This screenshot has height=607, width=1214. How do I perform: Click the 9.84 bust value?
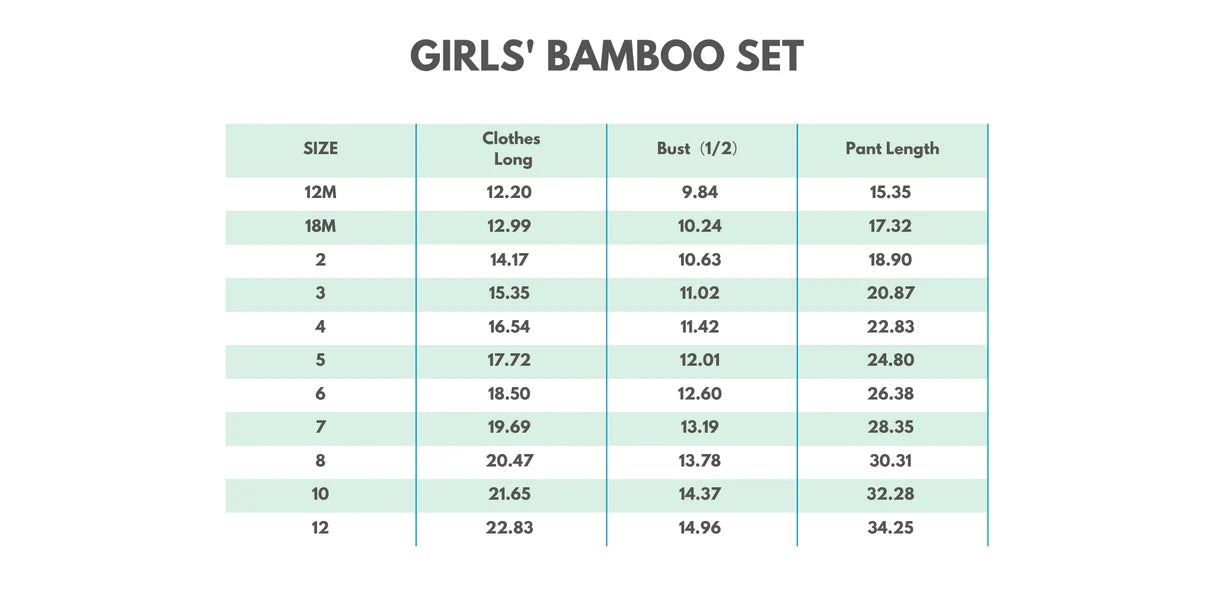click(x=700, y=193)
